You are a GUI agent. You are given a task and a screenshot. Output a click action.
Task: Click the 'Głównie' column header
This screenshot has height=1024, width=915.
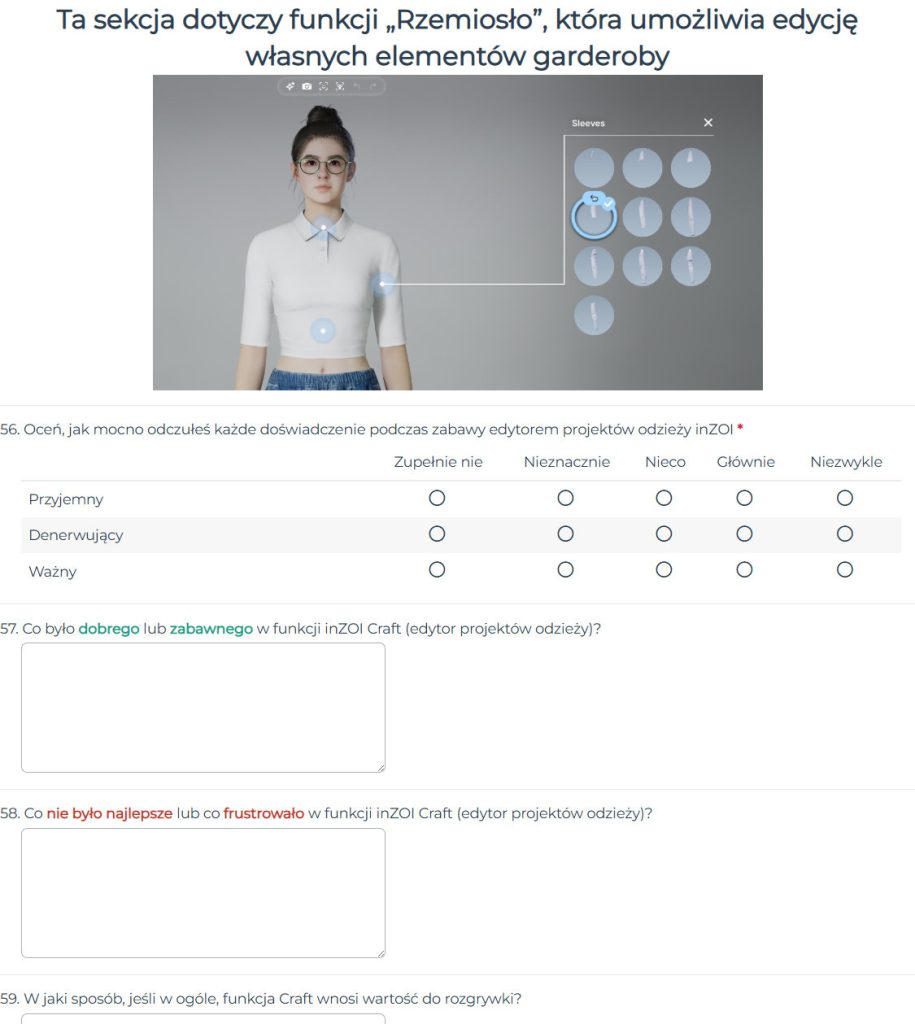(x=746, y=462)
